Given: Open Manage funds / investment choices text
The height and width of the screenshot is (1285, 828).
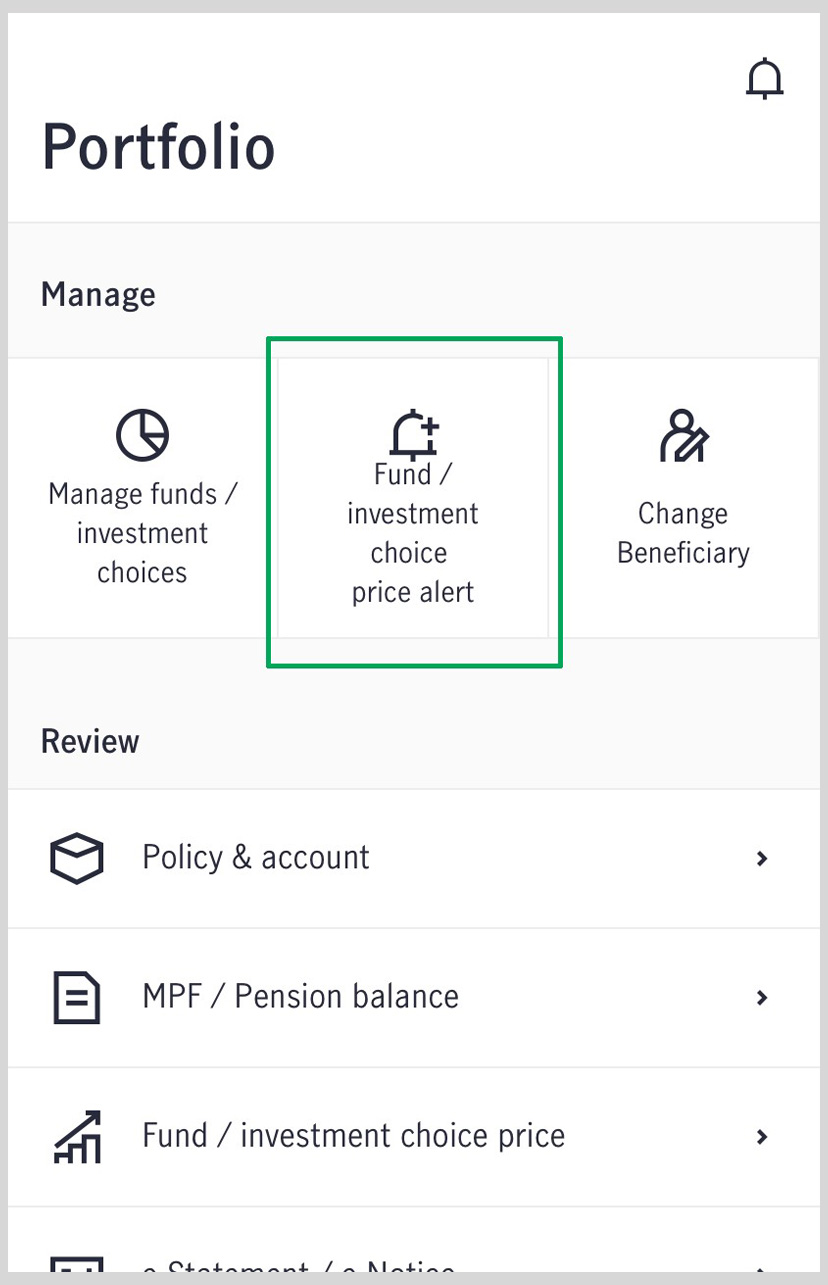Looking at the screenshot, I should (x=142, y=533).
